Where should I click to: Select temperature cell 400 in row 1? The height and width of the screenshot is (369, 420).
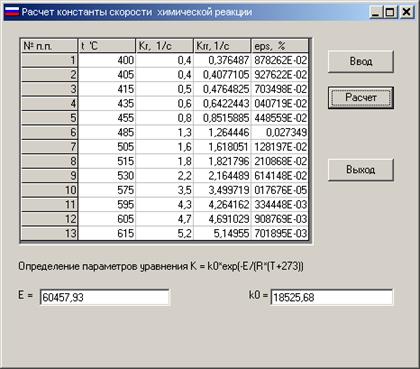click(107, 60)
